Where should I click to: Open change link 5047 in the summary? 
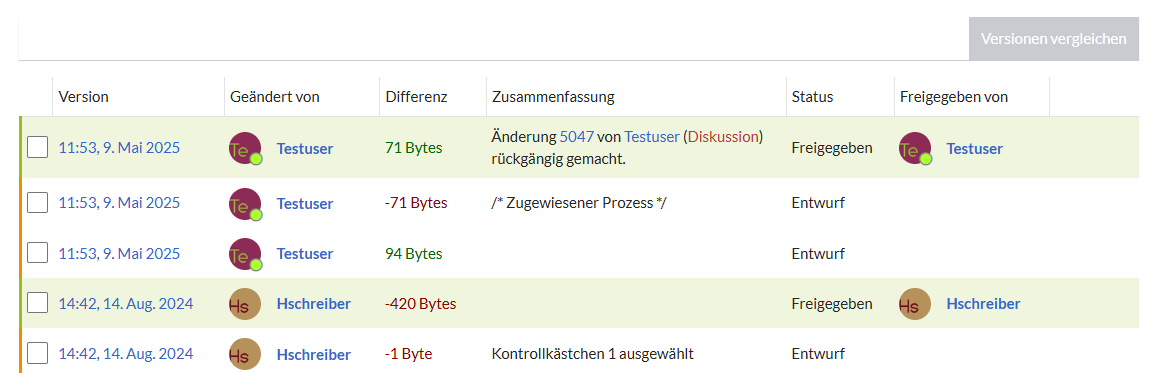pos(577,136)
